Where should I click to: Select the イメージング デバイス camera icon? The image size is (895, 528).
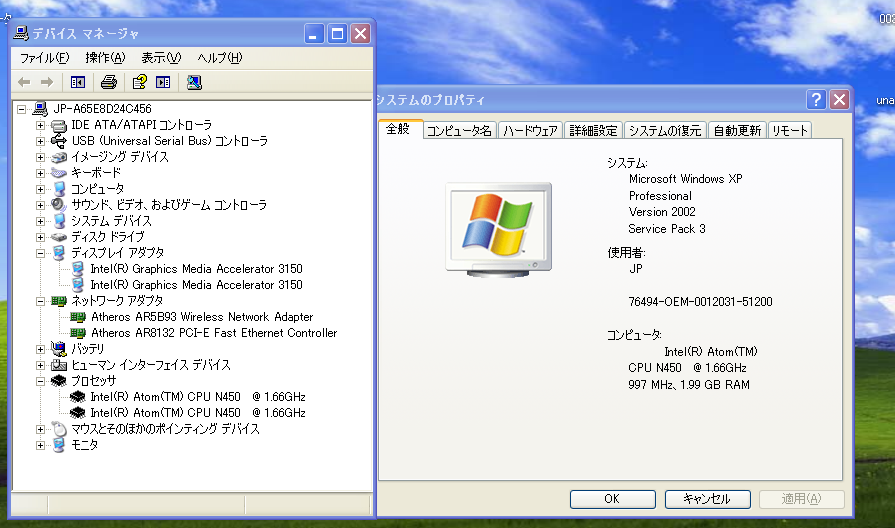(59, 157)
